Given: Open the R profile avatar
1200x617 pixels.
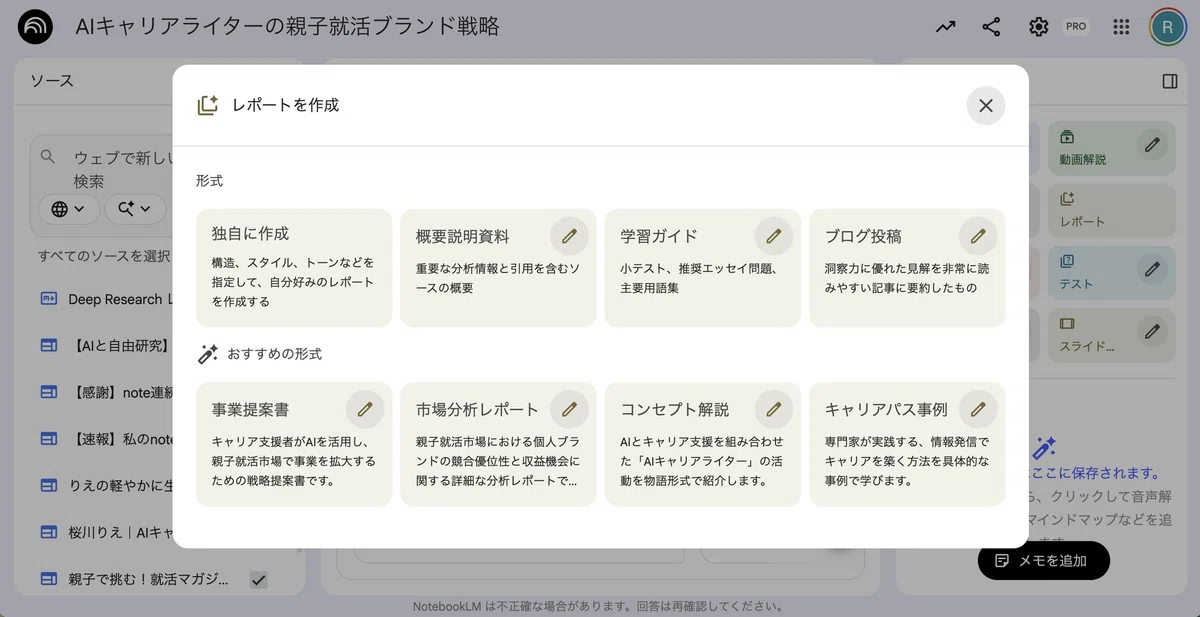Looking at the screenshot, I should [1167, 27].
